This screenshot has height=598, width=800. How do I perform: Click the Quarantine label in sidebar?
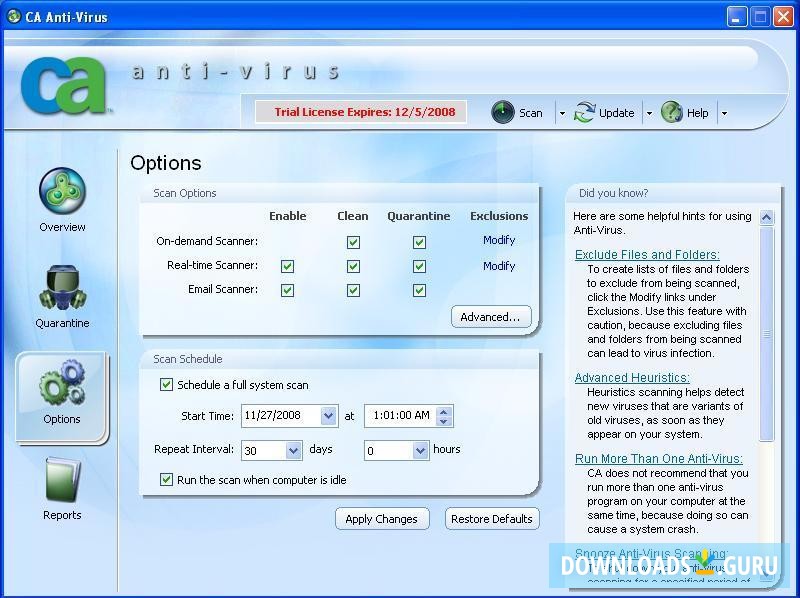point(62,323)
